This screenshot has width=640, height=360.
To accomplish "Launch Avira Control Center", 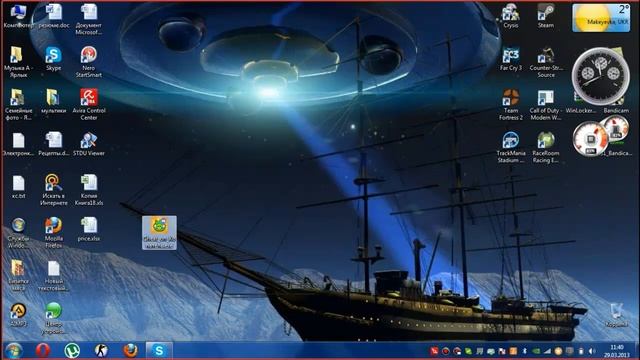I will (89, 104).
